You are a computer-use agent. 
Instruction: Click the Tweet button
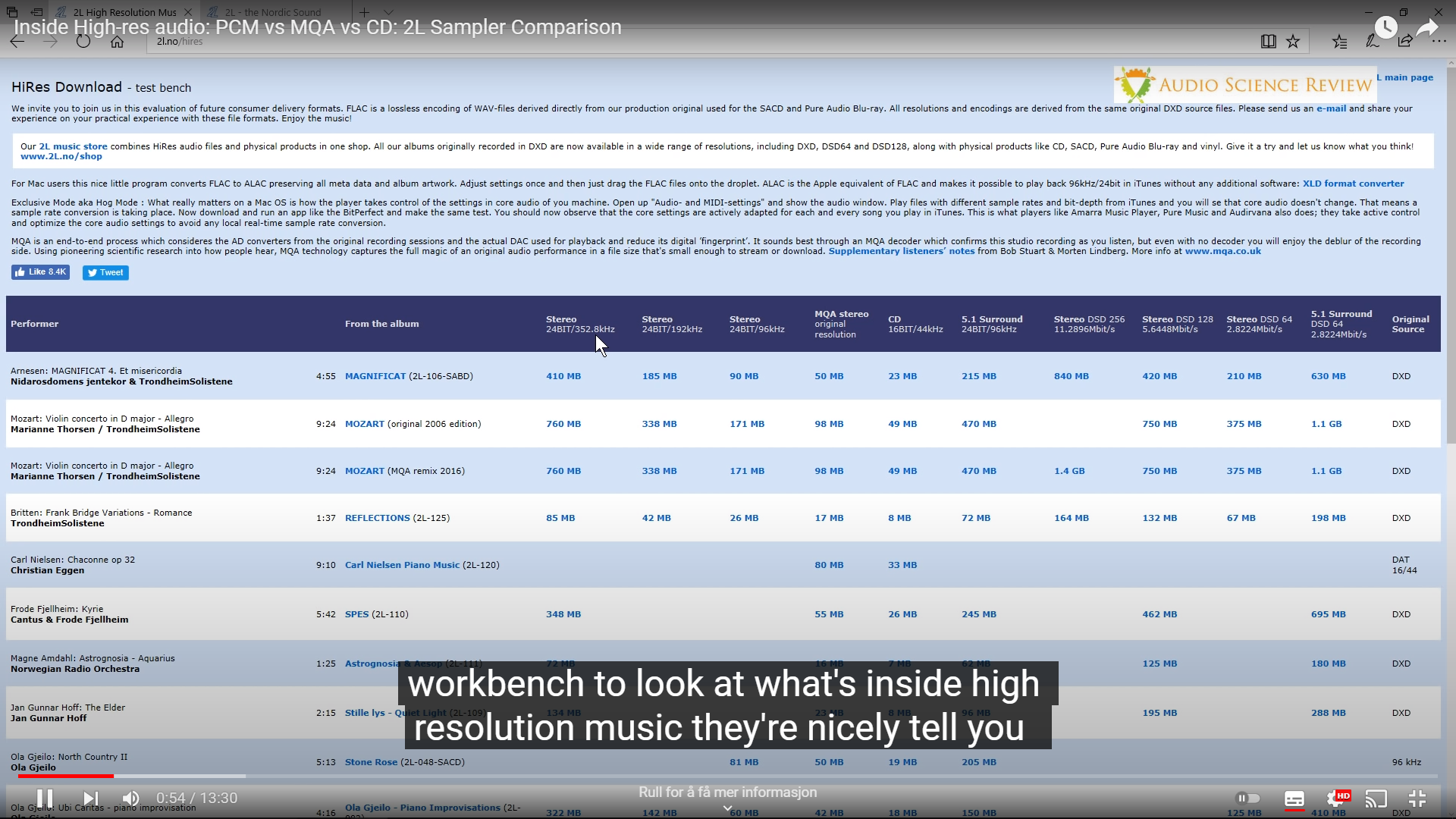tap(105, 272)
